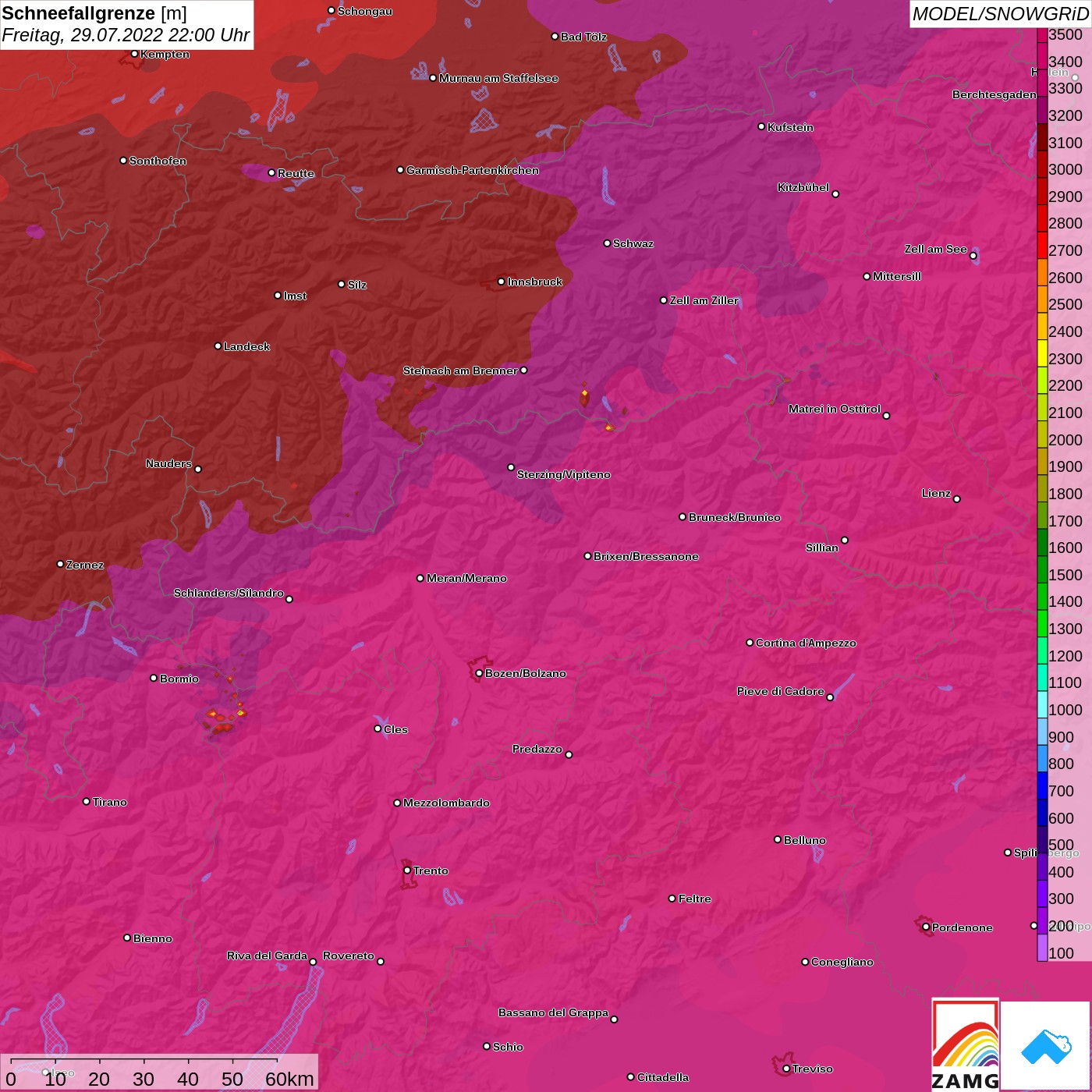This screenshot has height=1092, width=1092.
Task: Click the Garmisch-Partenkirchen label
Action: [x=473, y=170]
